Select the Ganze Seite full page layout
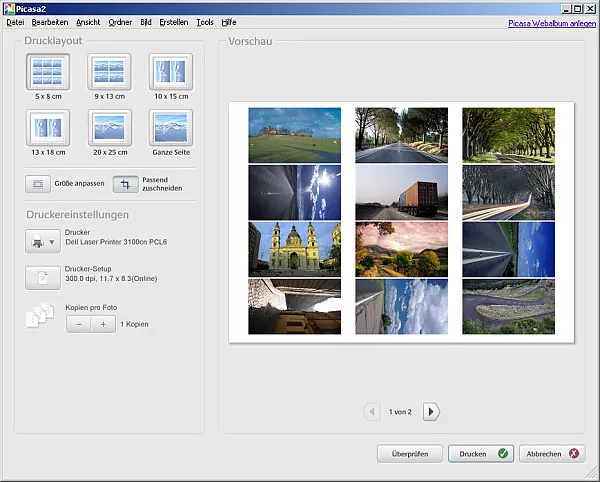The image size is (600, 482). click(x=170, y=128)
